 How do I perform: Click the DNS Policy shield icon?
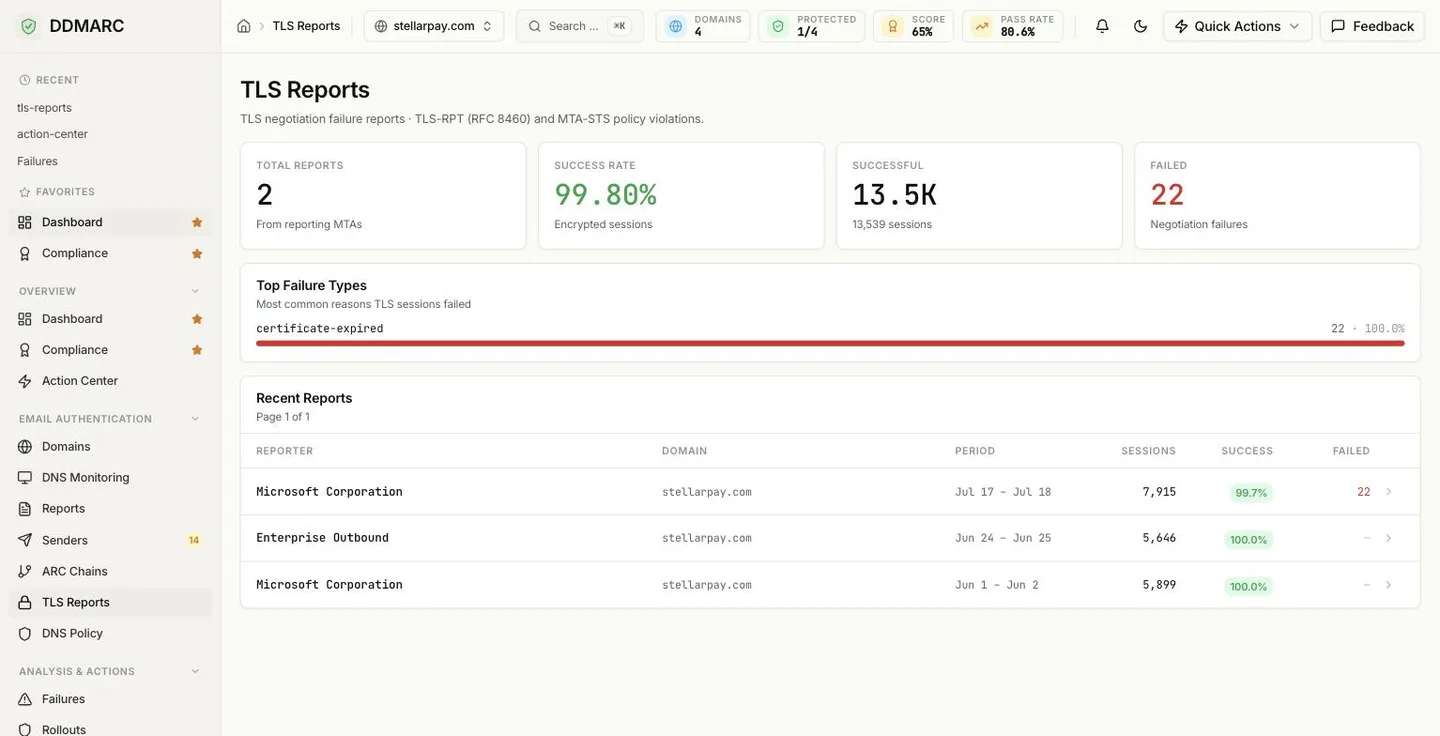25,633
